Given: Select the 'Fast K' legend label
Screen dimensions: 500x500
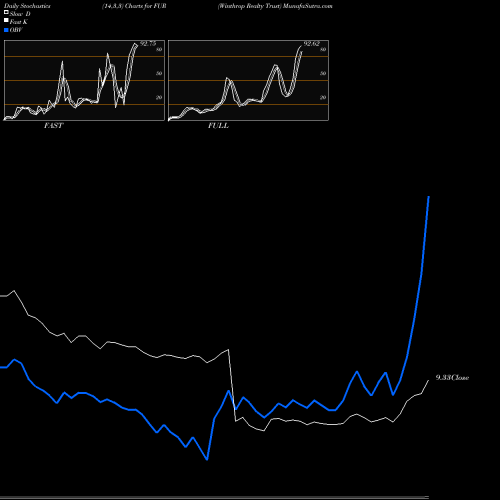Looking at the screenshot, I should pos(19,22).
